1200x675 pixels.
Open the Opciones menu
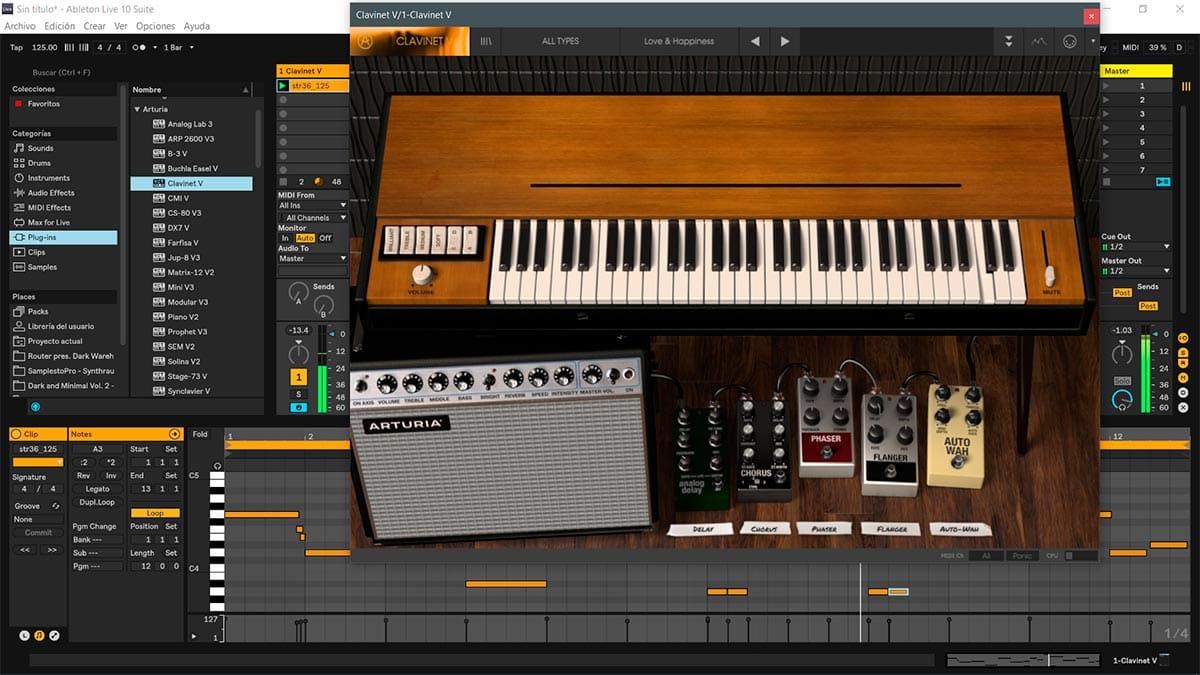pyautogui.click(x=155, y=26)
